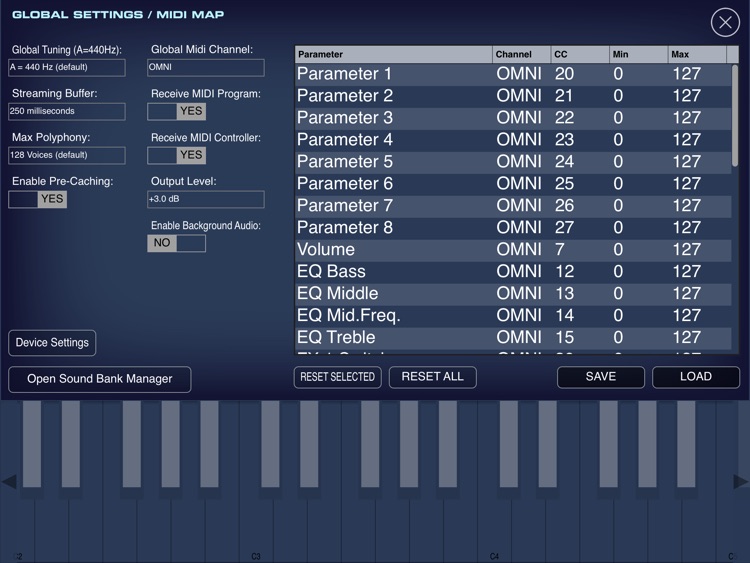Image resolution: width=750 pixels, height=563 pixels.
Task: Save the MIDI map
Action: 601,377
